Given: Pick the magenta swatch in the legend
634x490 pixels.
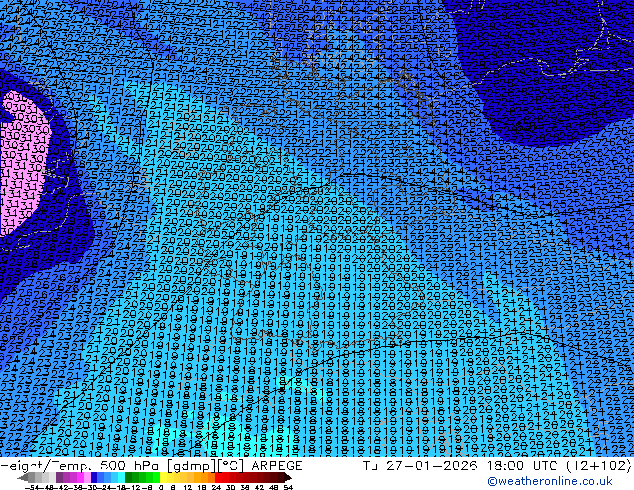Looking at the screenshot, I should (x=79, y=478).
